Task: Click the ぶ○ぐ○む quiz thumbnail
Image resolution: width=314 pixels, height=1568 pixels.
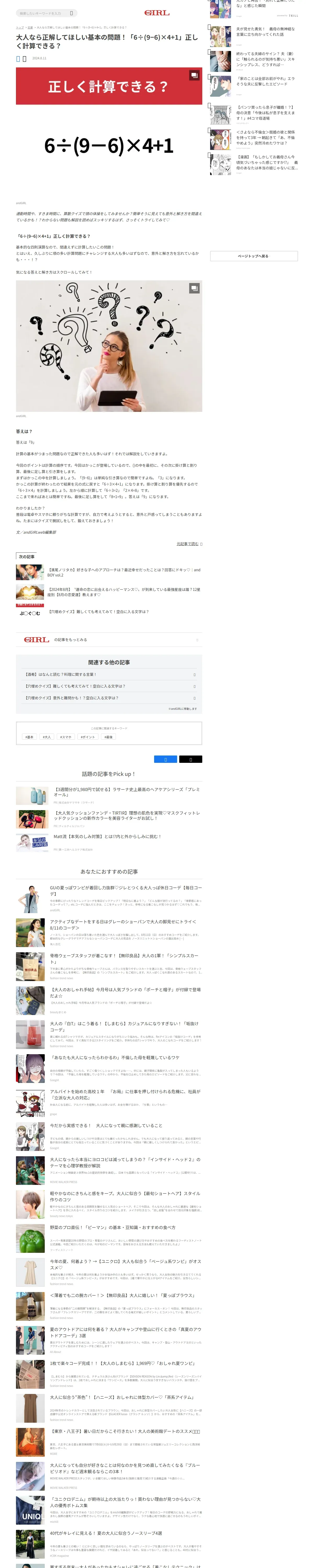Action: pos(30,611)
